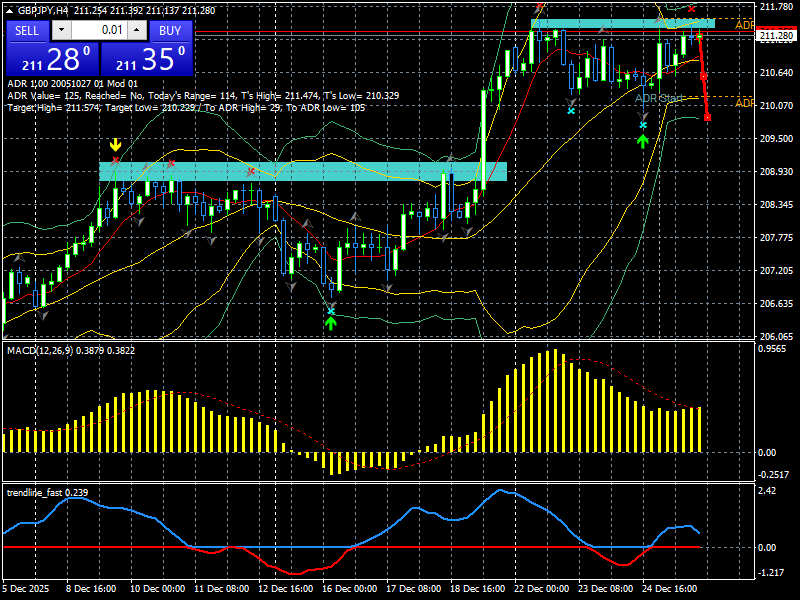Click the current price label 211.280
Screen dimensions: 800x600
[x=777, y=35]
